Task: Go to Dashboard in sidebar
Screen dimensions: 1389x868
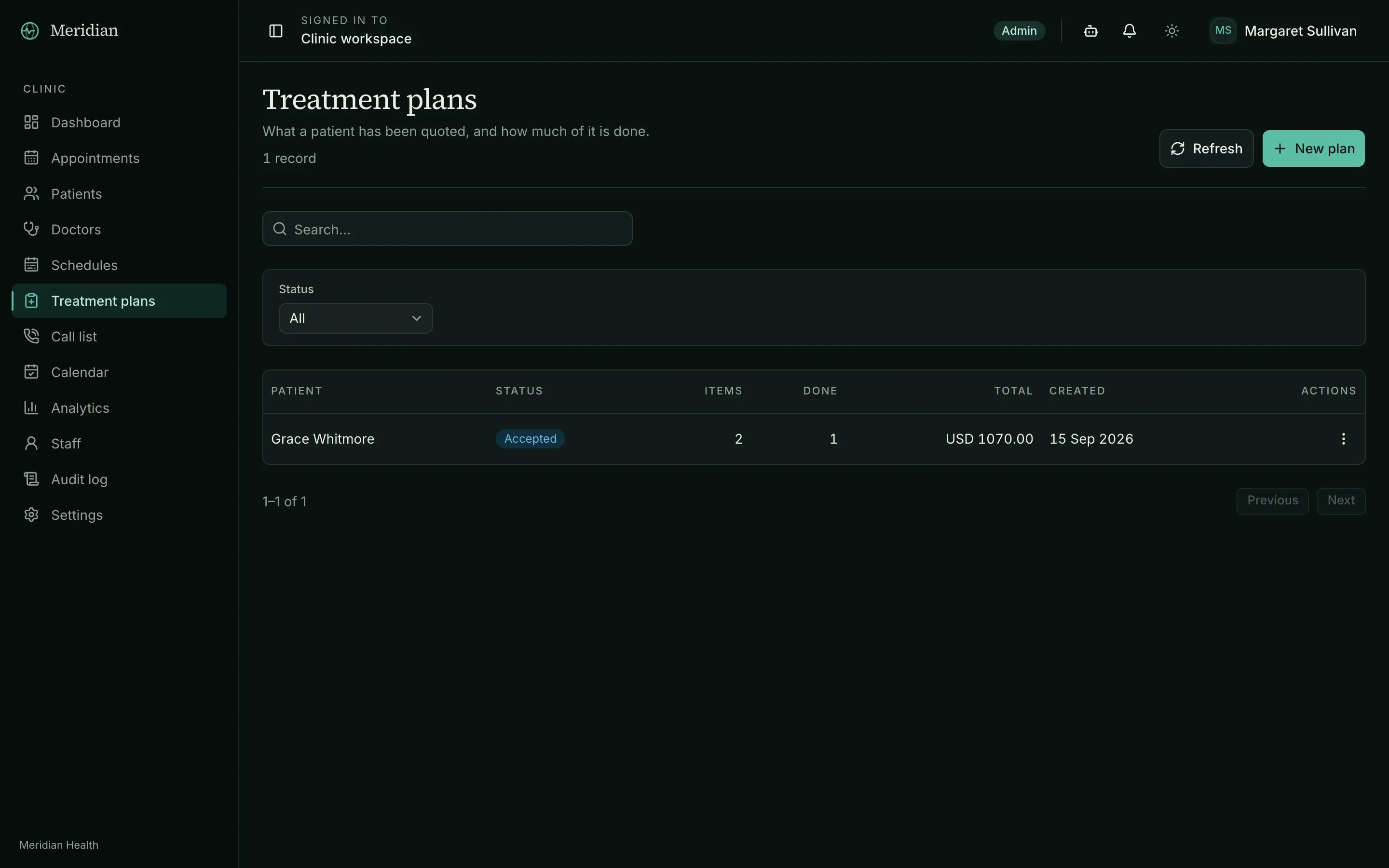Action: pyautogui.click(x=119, y=122)
